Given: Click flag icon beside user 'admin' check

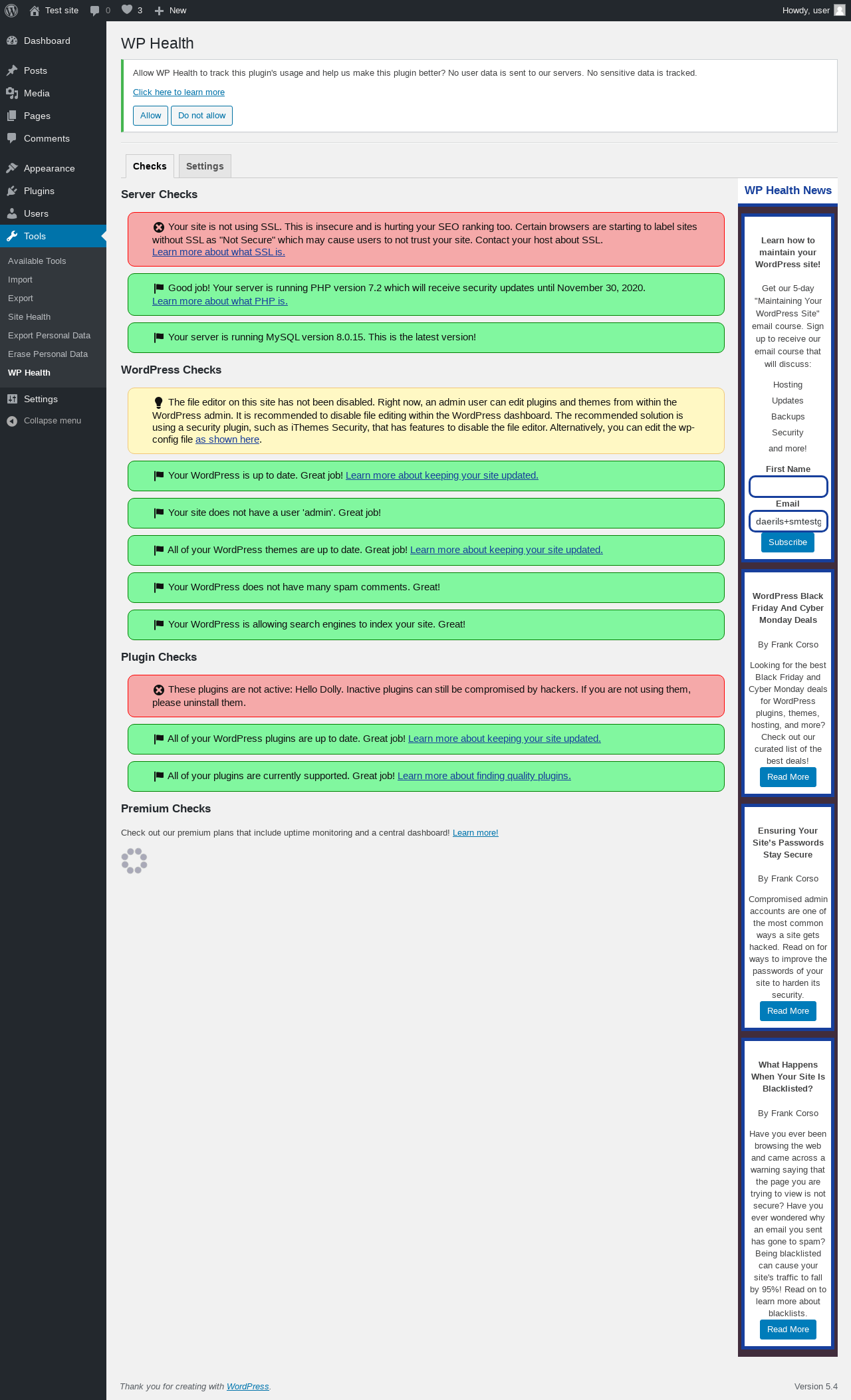Looking at the screenshot, I should [159, 513].
